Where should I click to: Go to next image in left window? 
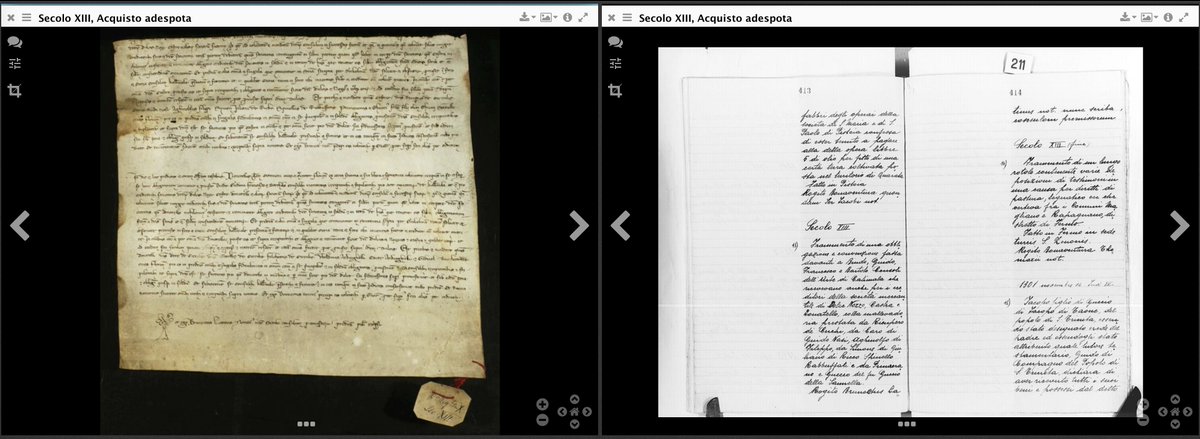[579, 225]
